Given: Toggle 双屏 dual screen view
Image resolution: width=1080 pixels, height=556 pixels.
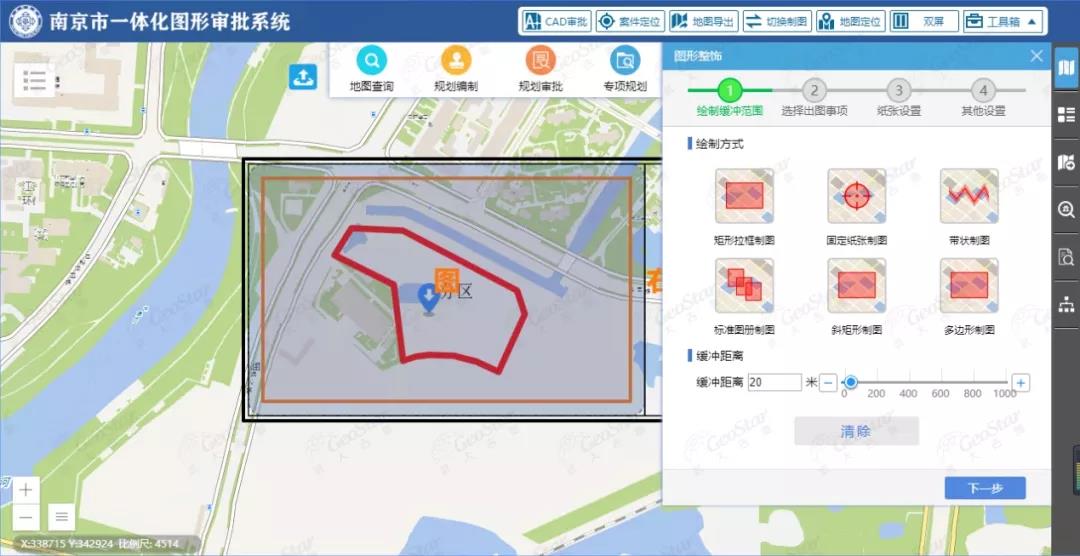Looking at the screenshot, I should coord(924,21).
